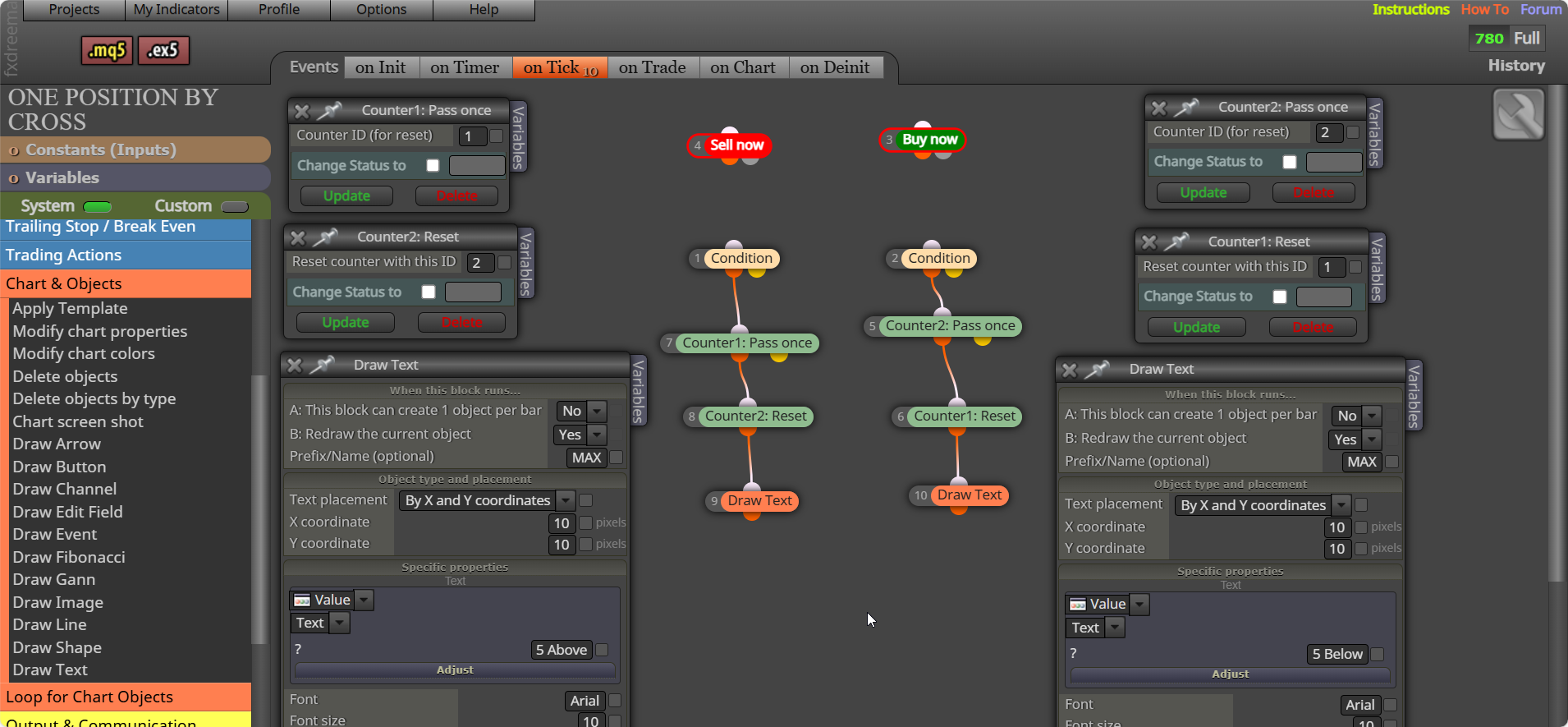Tick Change Status in Counter1: Pass once
The width and height of the screenshot is (1568, 727).
click(433, 165)
